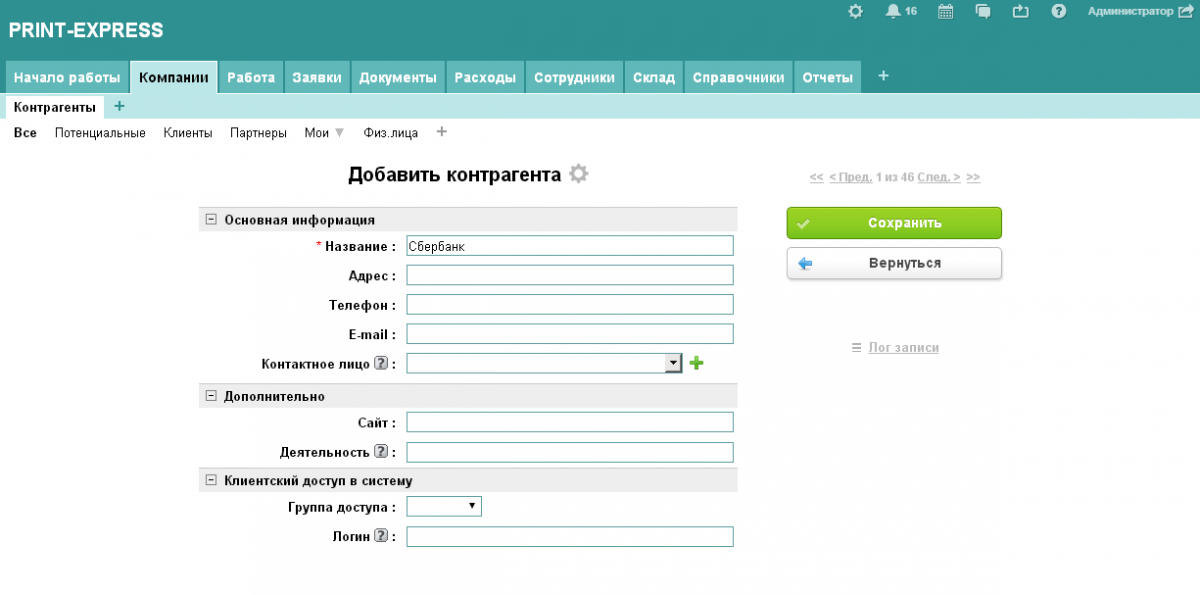Expand the Мои filter arrow

click(x=339, y=133)
